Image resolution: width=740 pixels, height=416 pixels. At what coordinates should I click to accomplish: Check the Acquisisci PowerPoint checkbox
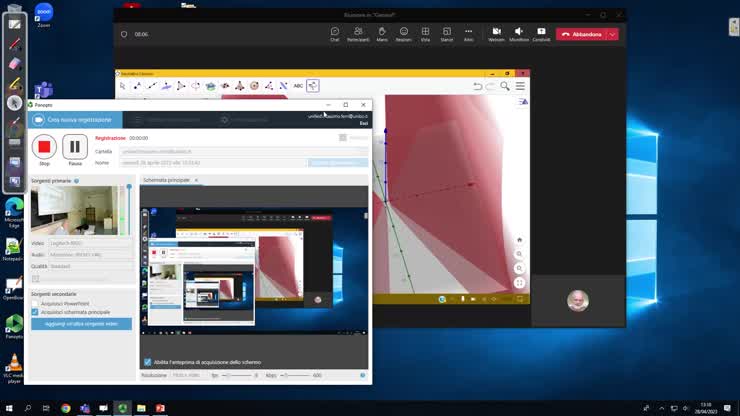point(35,303)
